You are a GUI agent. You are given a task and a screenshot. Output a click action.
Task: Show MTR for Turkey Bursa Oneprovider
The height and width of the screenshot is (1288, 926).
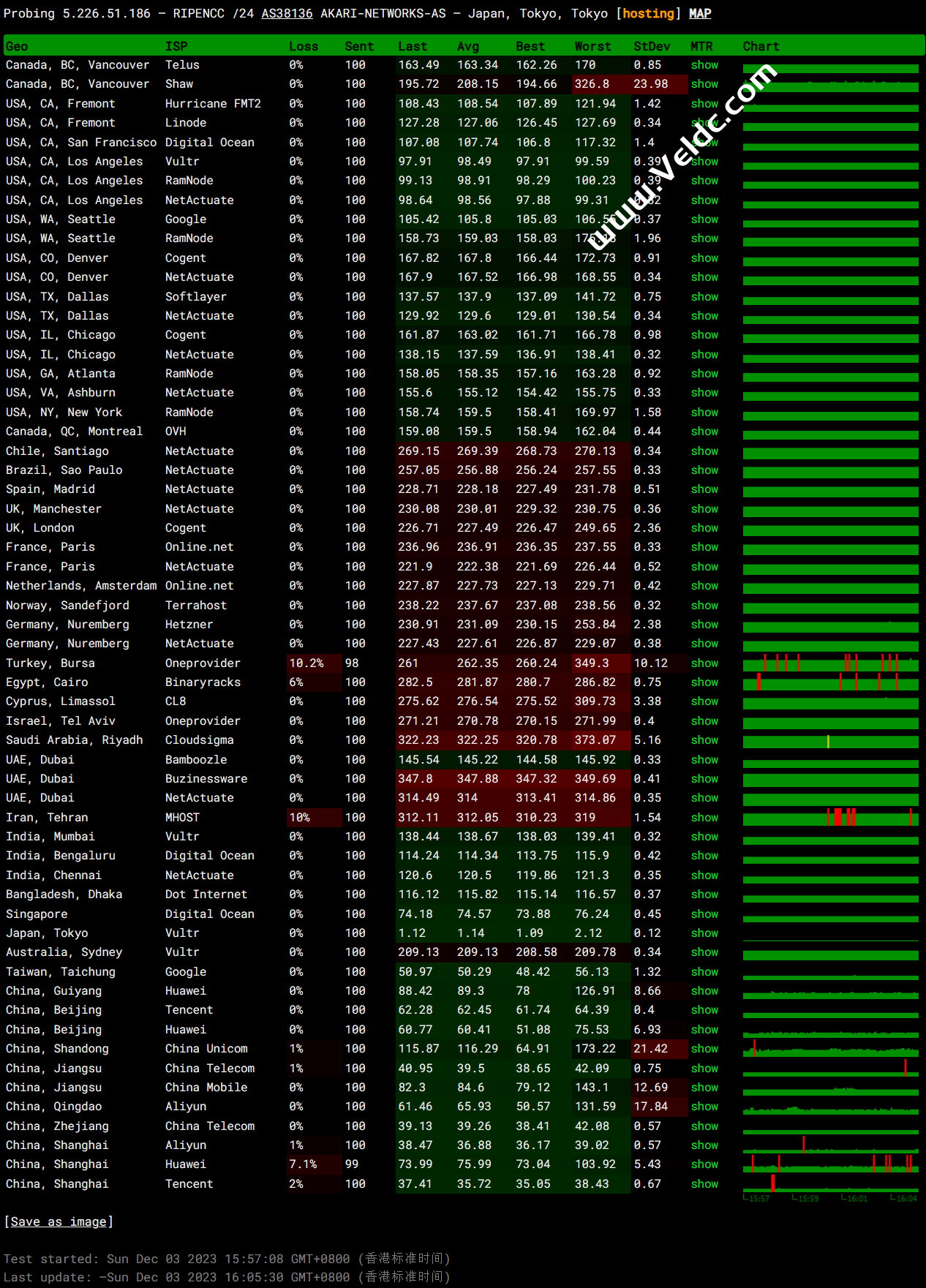(704, 663)
